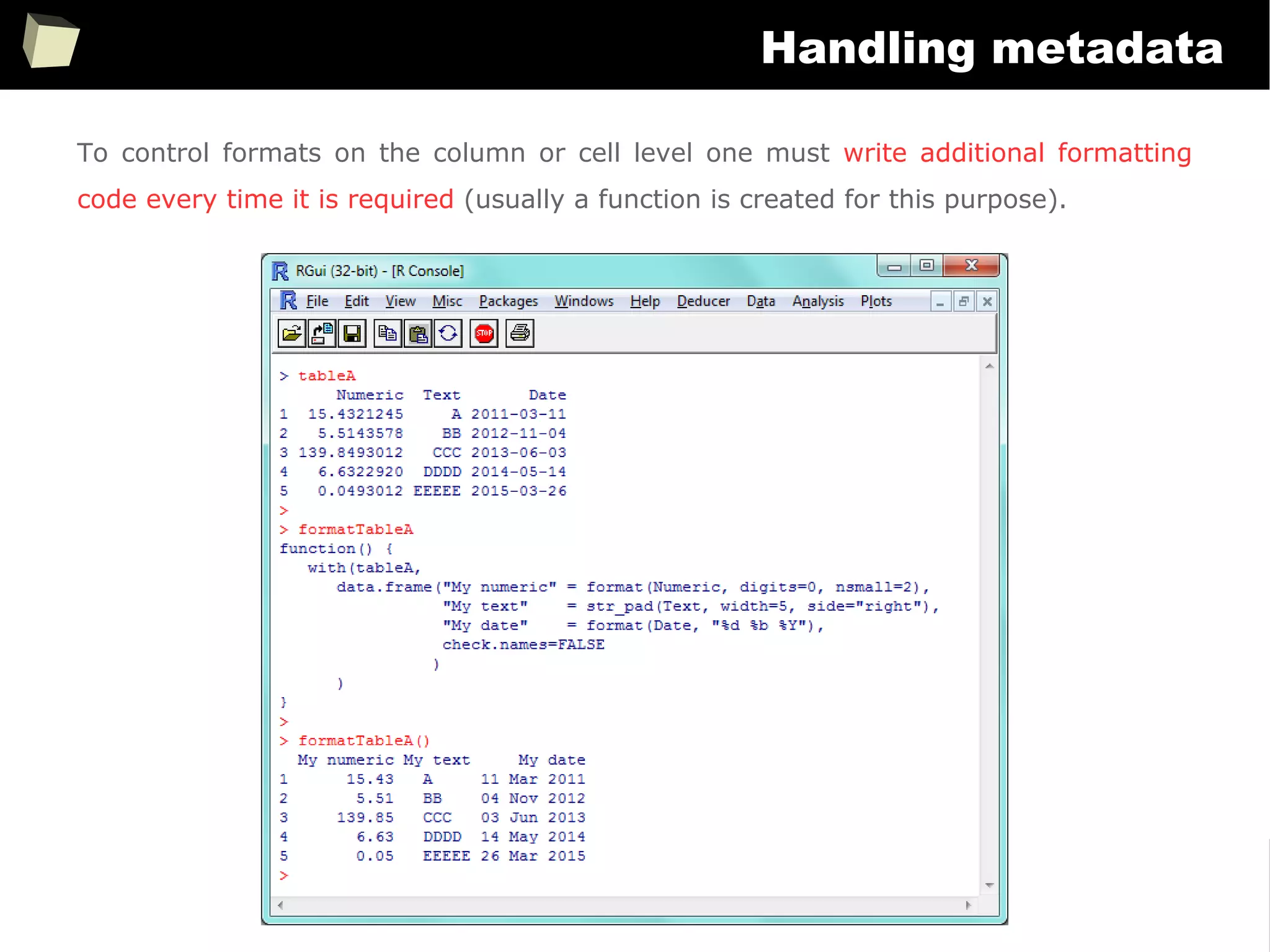Click the 'My numeric' output column header
1270x952 pixels.
(x=345, y=760)
